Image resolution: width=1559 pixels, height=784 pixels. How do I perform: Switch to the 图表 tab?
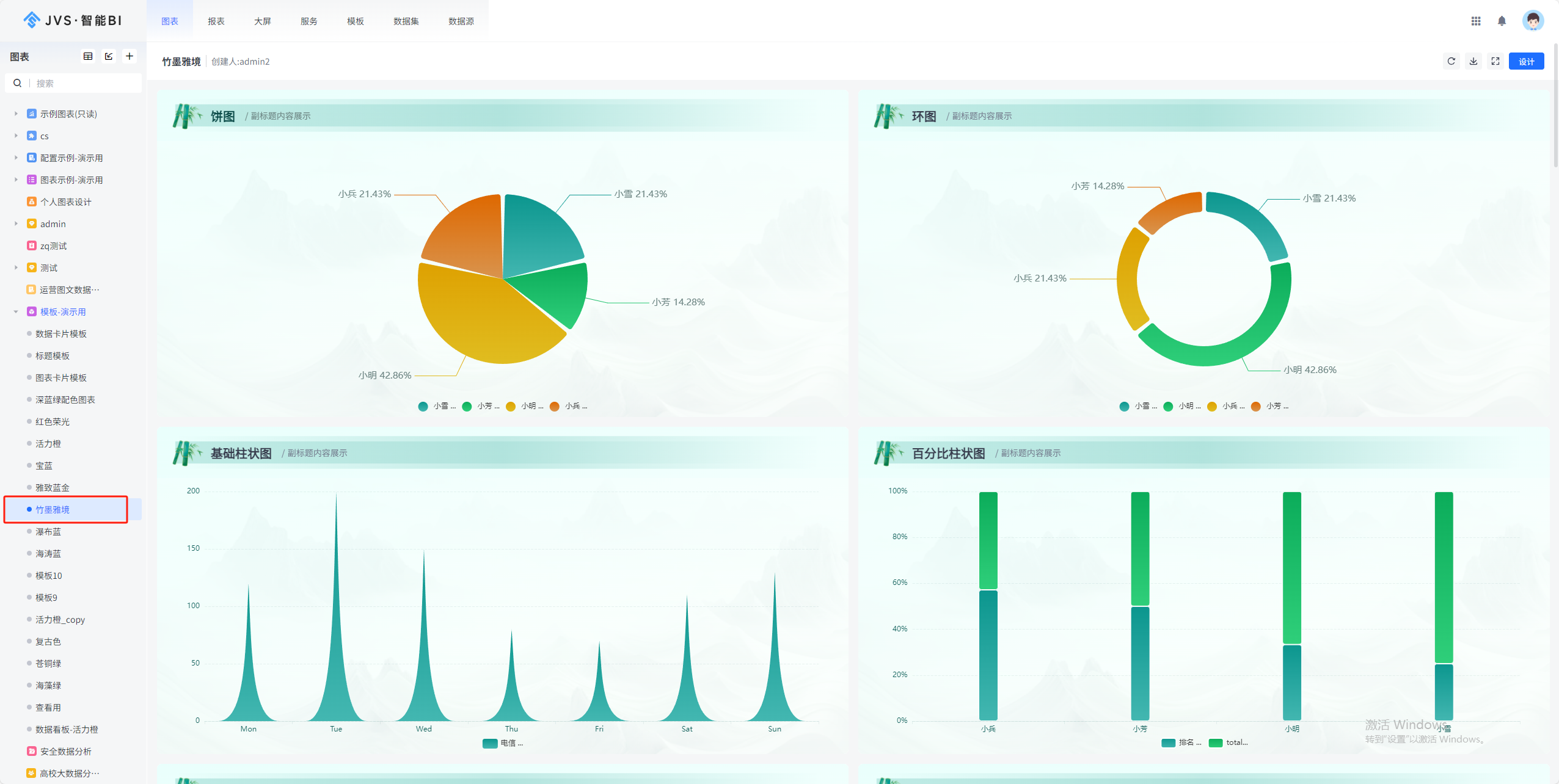tap(170, 21)
